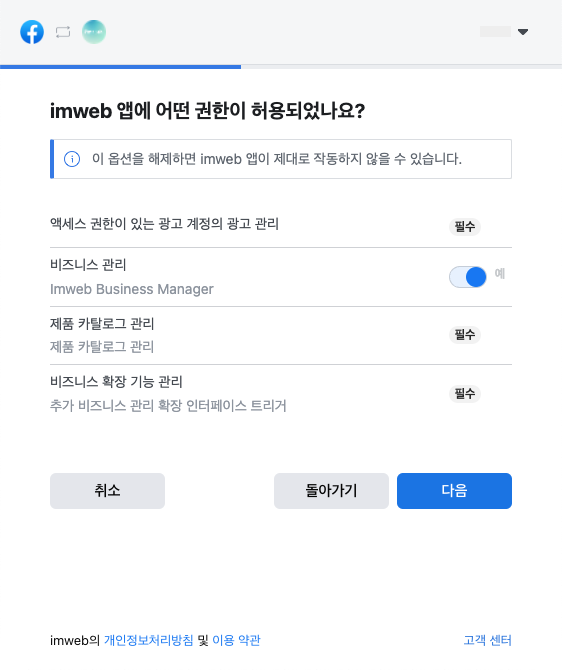562x670 pixels.
Task: Click the sync arrows icon
Action: point(63,32)
